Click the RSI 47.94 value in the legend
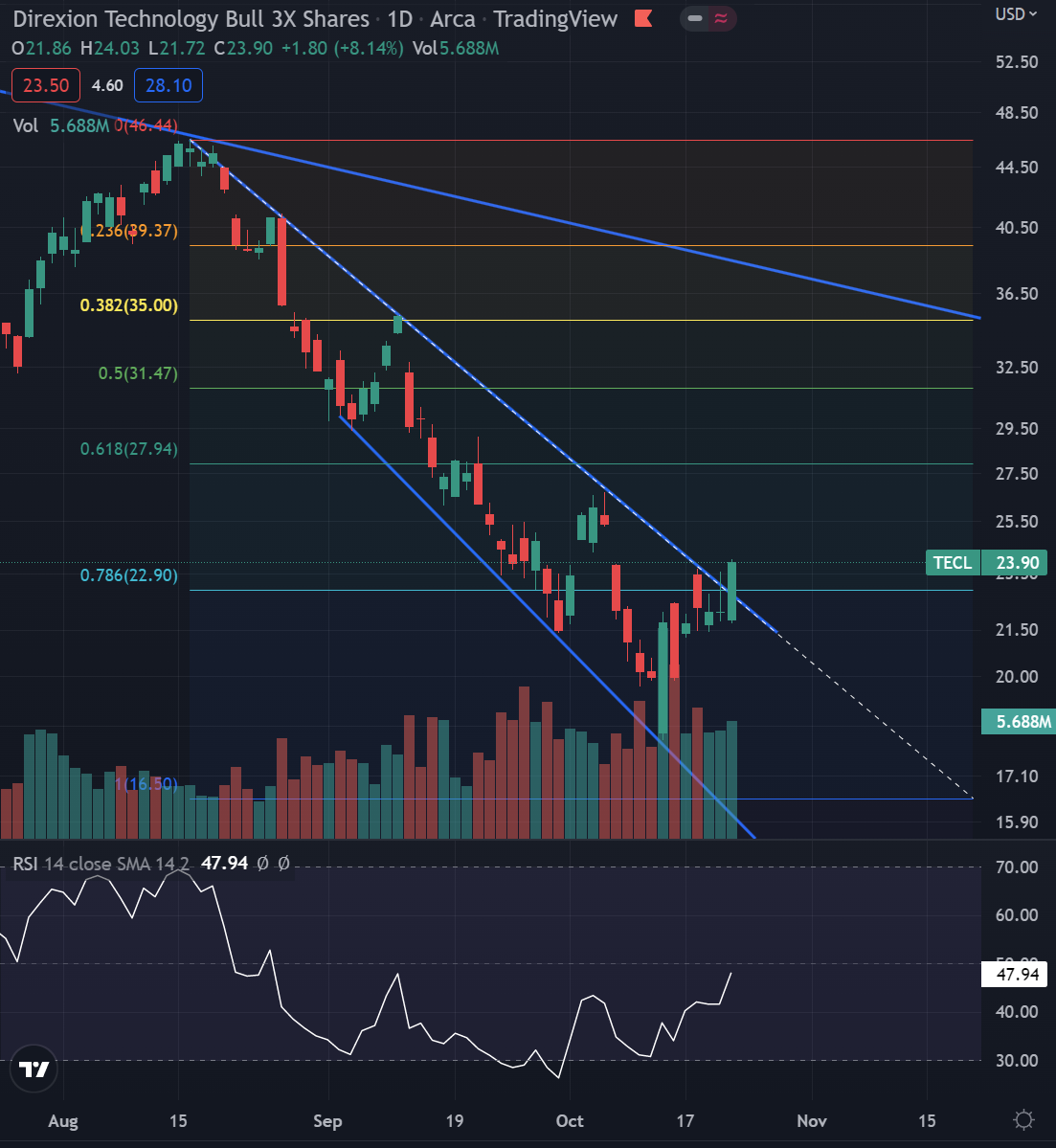The height and width of the screenshot is (1148, 1056). coord(224,864)
